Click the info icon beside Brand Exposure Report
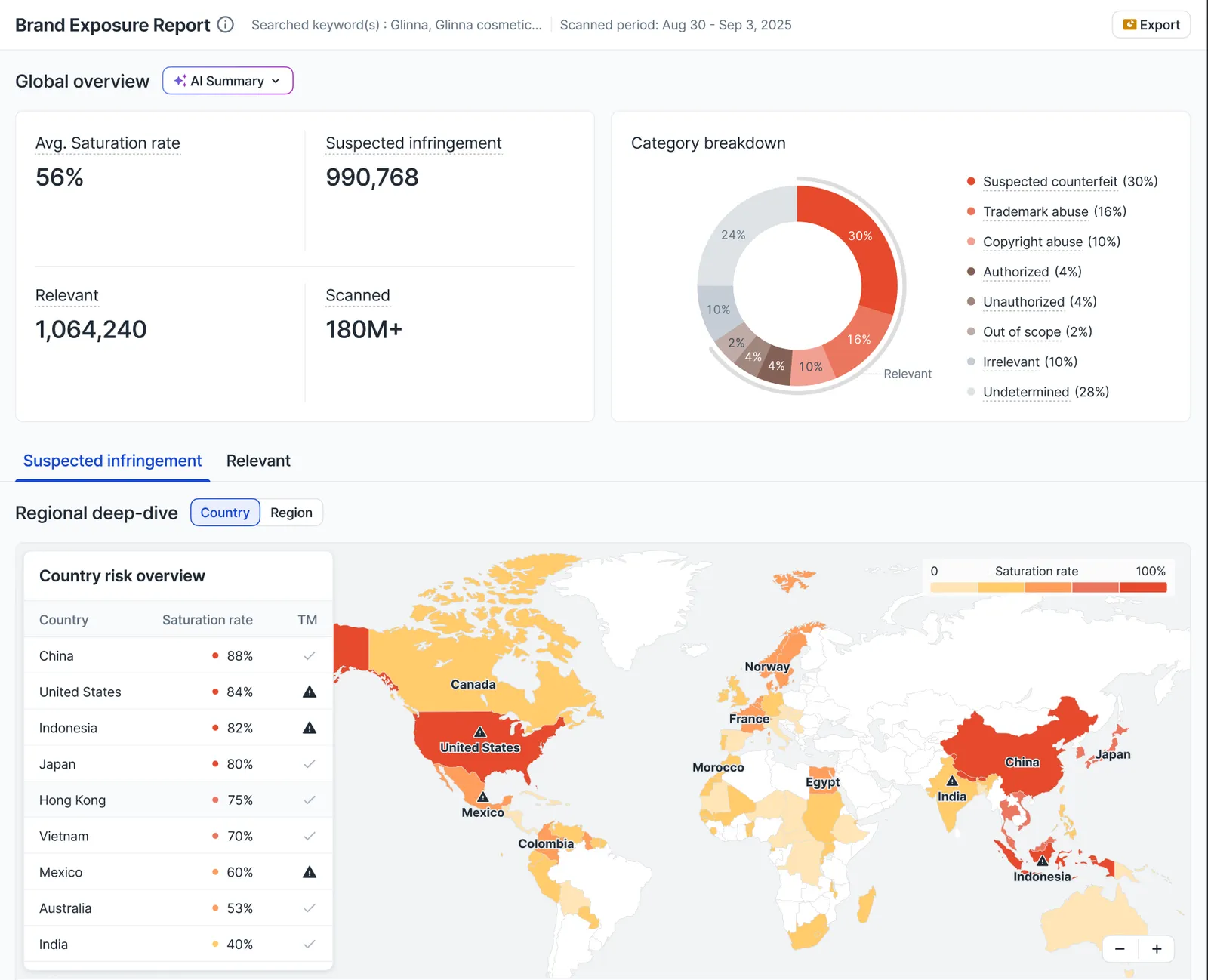This screenshot has height=980, width=1208. (225, 24)
